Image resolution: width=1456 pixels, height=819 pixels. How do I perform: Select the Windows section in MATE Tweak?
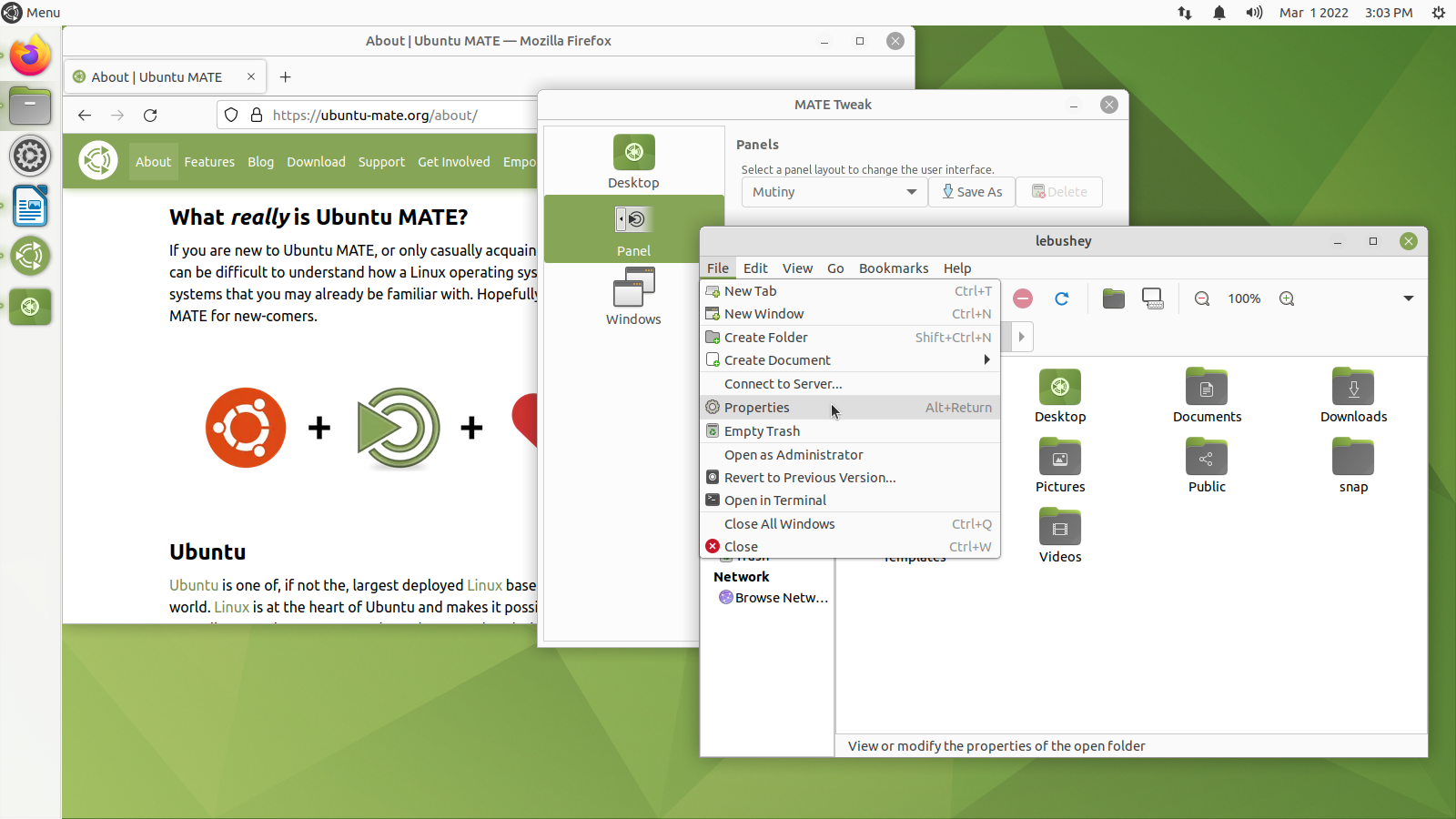point(633,297)
